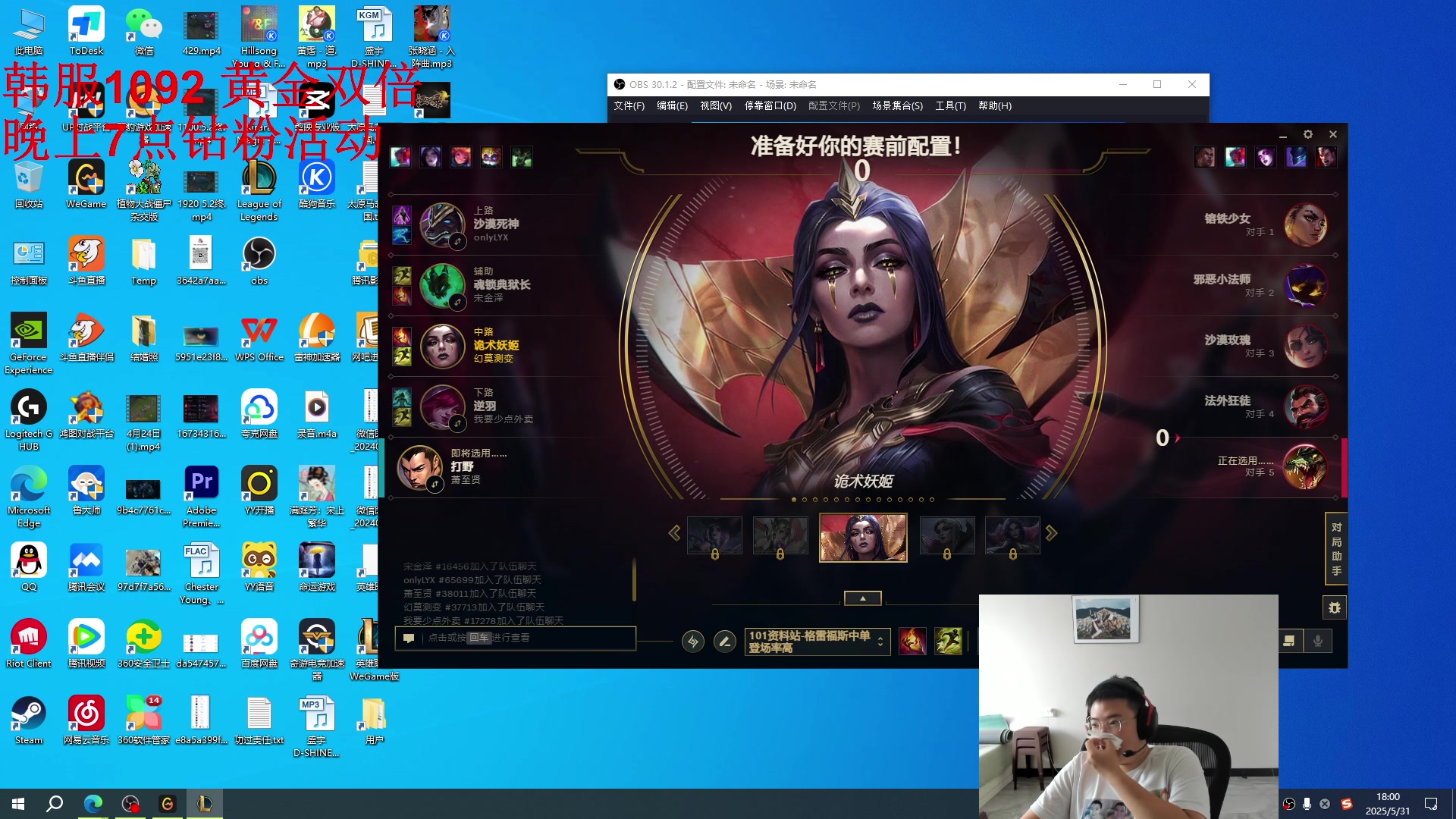
Task: Open the 对局助手 side tab
Action: (x=1335, y=549)
